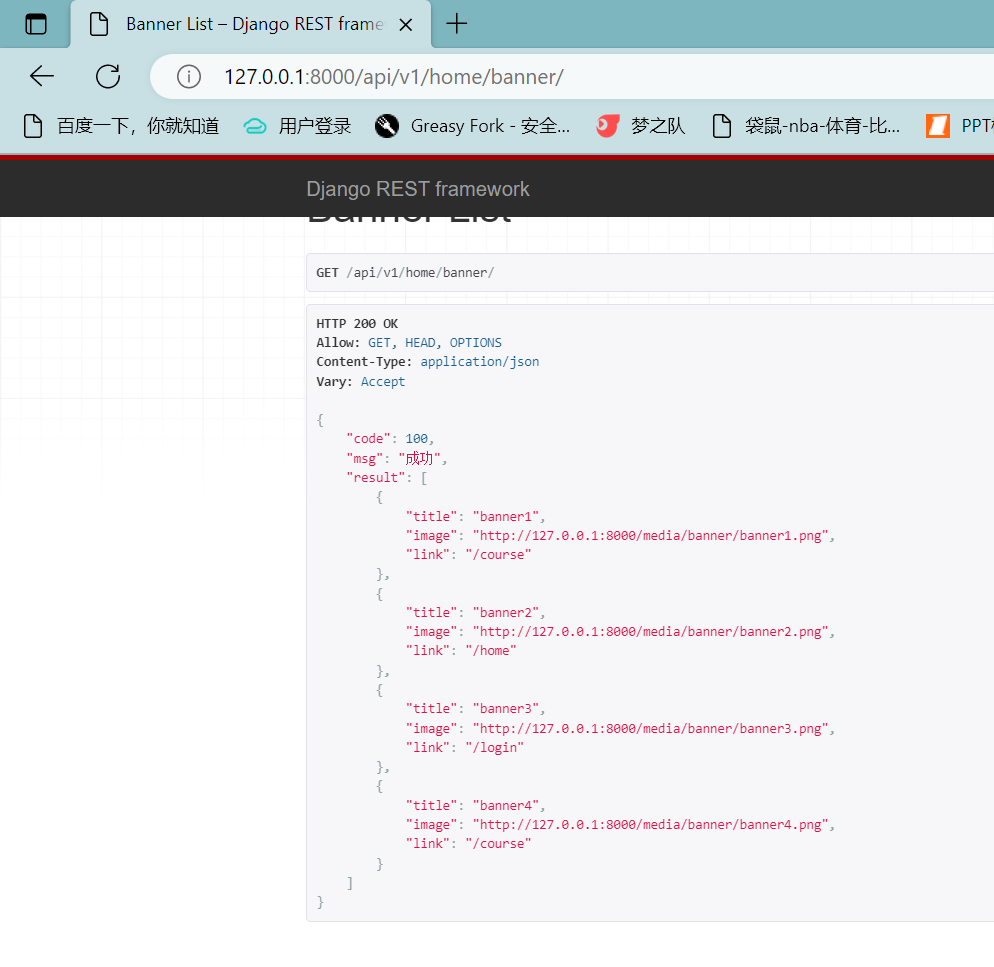Open the 用户登录 bookmark
The width and height of the screenshot is (994, 967).
[297, 126]
